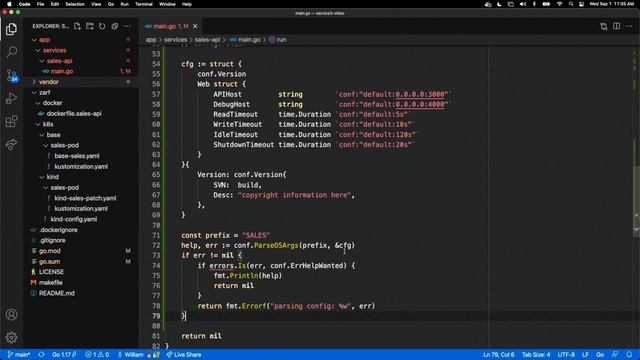Open the .gitignore file

(x=80, y=240)
